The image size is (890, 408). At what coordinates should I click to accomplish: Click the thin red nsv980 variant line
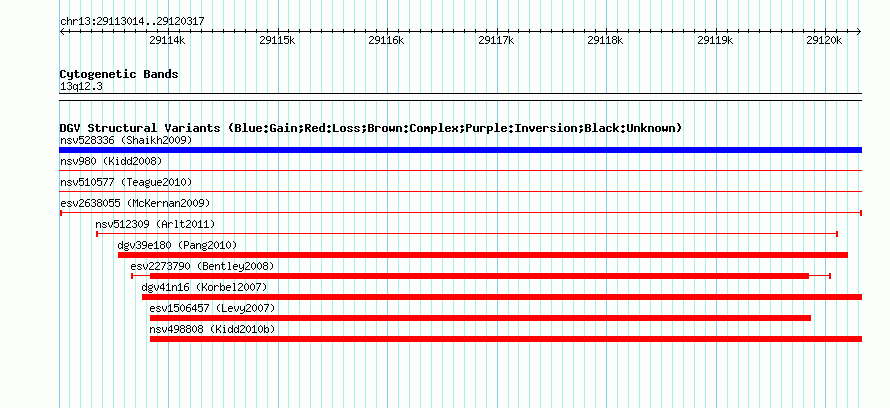tap(460, 170)
